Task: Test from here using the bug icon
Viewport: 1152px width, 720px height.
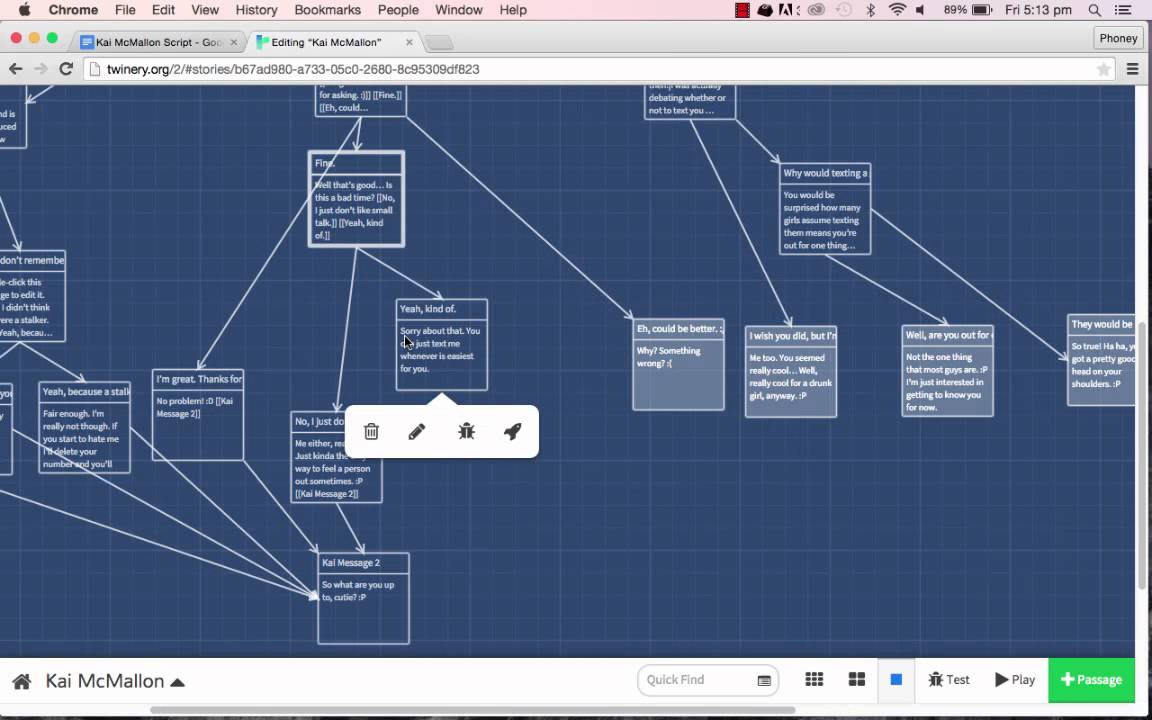Action: [467, 431]
